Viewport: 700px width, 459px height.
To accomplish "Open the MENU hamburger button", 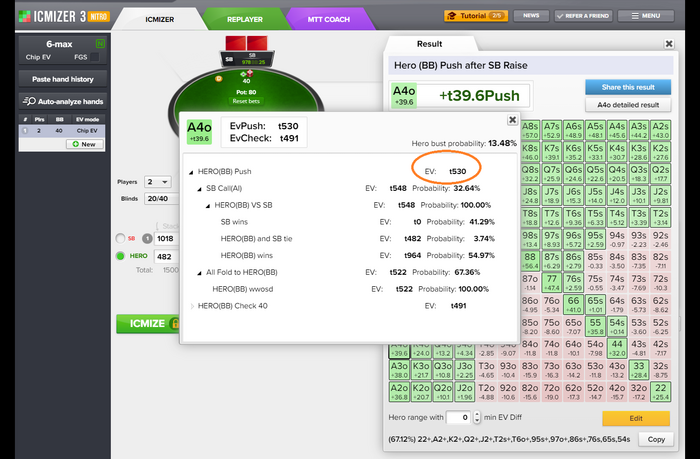I will tap(646, 16).
